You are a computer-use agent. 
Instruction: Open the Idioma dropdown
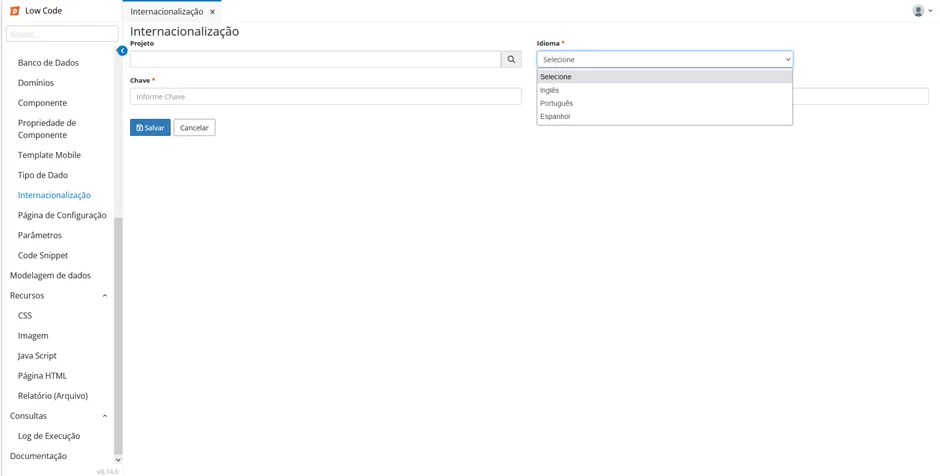click(665, 59)
